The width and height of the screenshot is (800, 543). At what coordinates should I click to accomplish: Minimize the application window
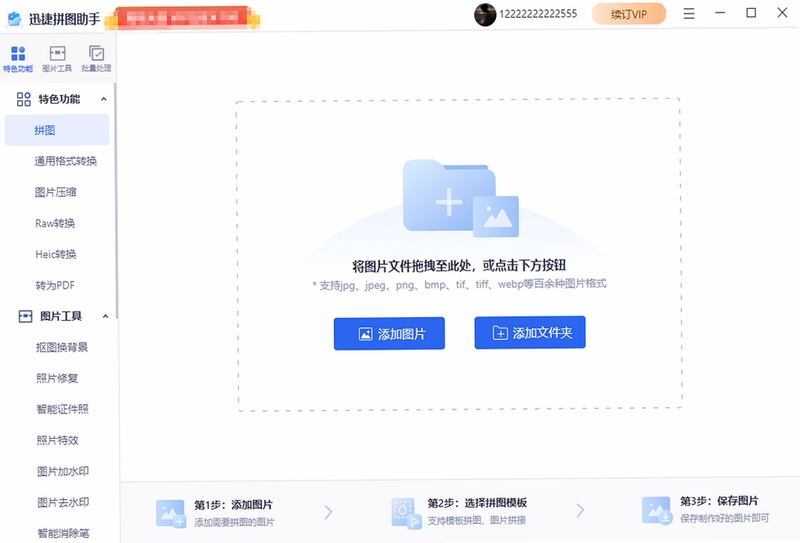(720, 13)
